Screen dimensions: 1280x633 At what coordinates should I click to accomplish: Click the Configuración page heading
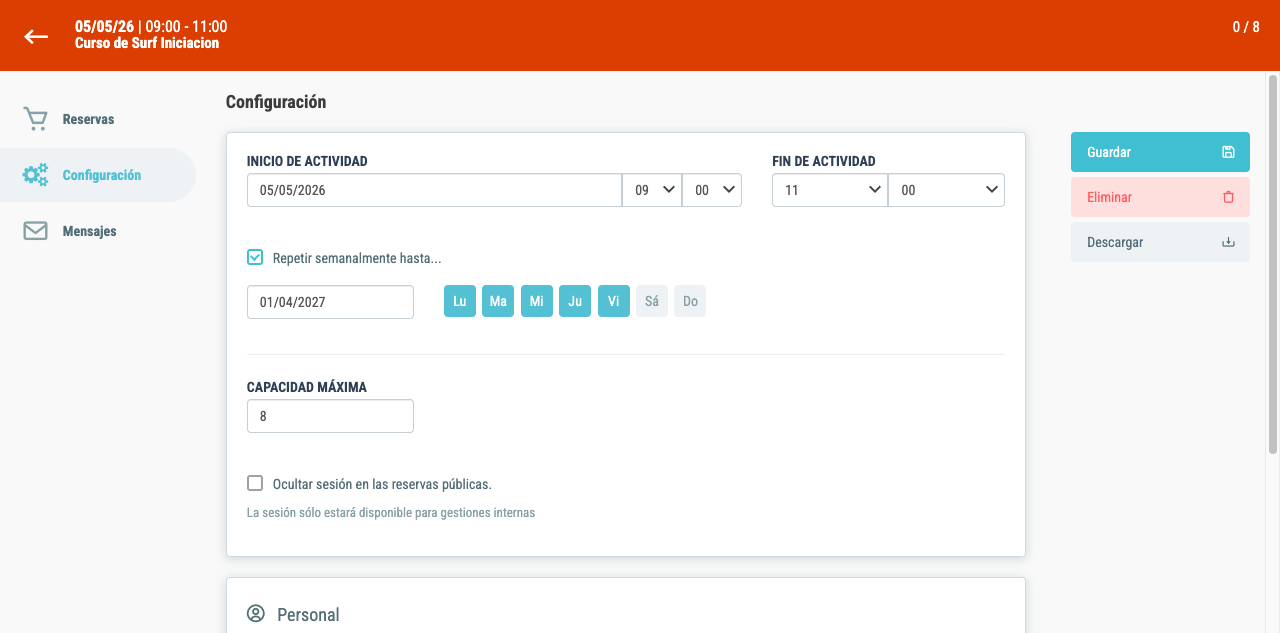[276, 102]
